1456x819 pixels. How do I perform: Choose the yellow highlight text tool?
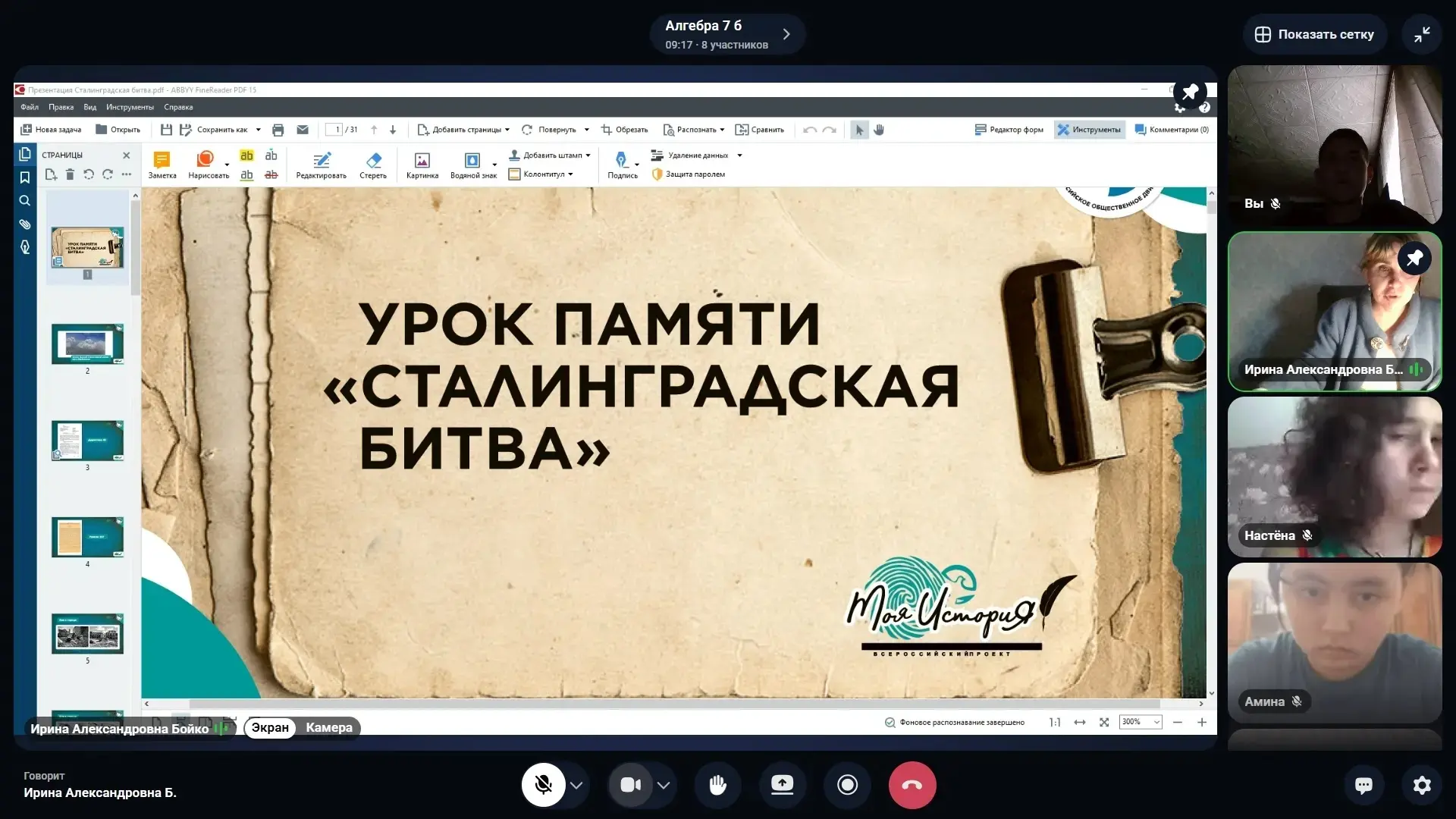tap(246, 155)
